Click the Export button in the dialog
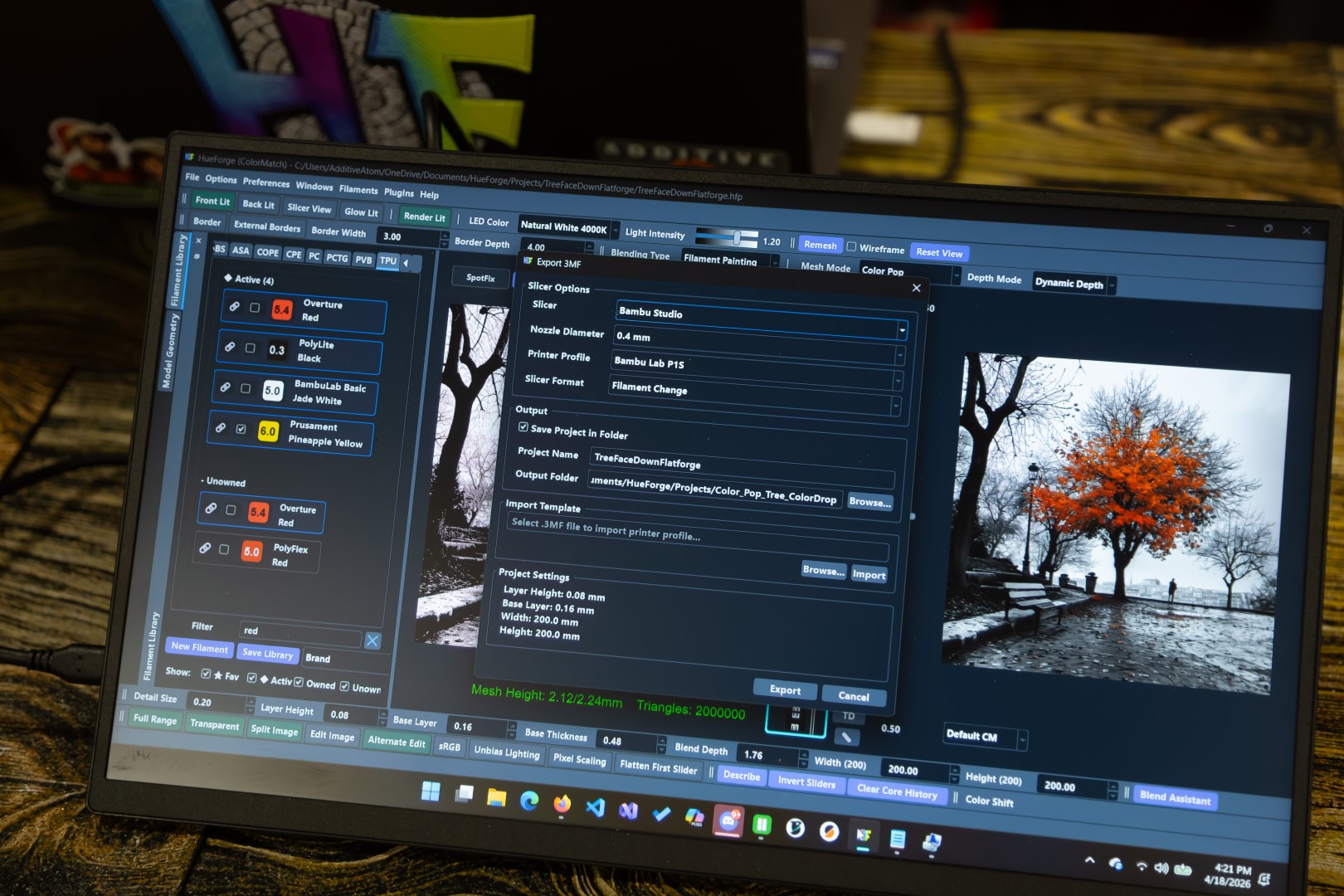 (785, 689)
